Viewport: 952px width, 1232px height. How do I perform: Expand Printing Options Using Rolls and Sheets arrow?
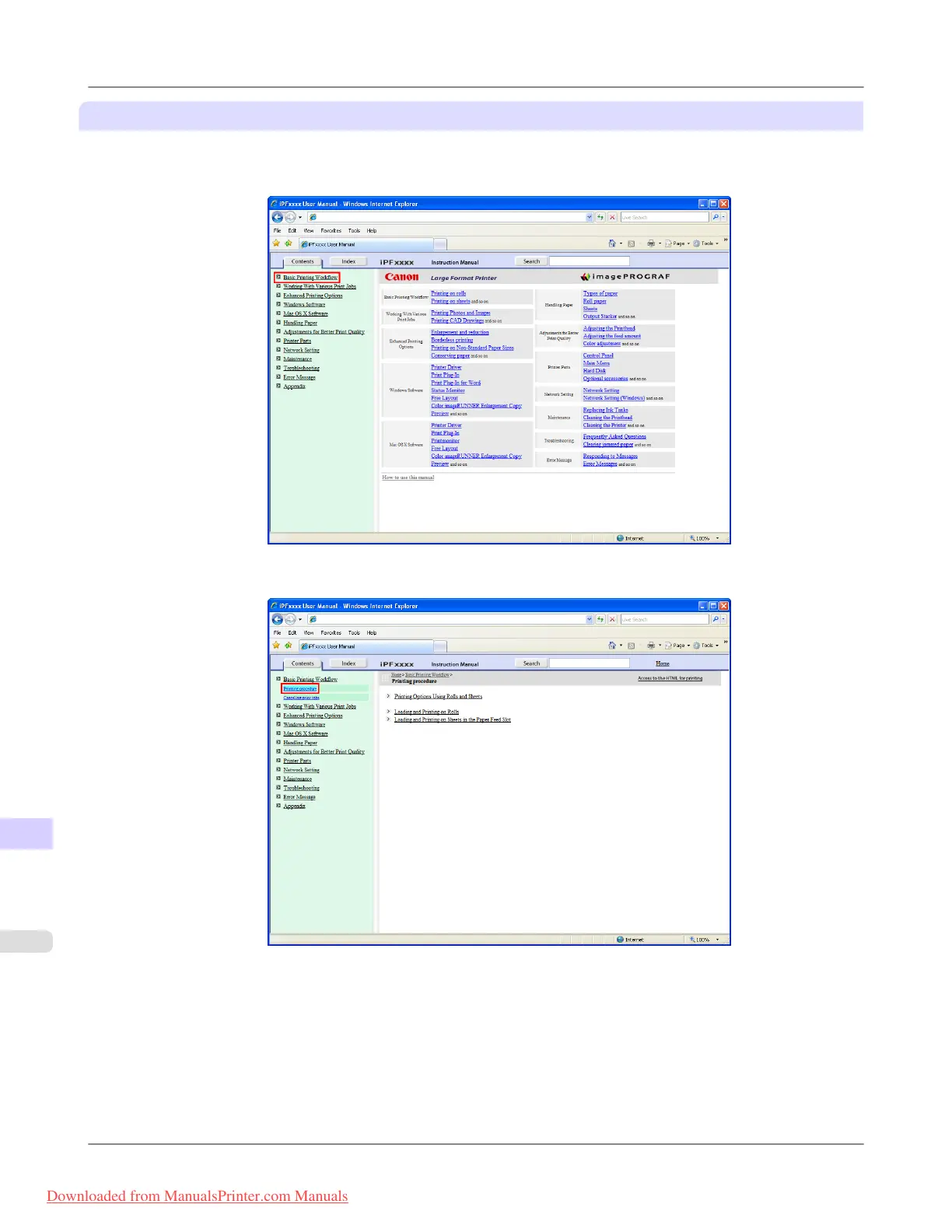coord(388,696)
